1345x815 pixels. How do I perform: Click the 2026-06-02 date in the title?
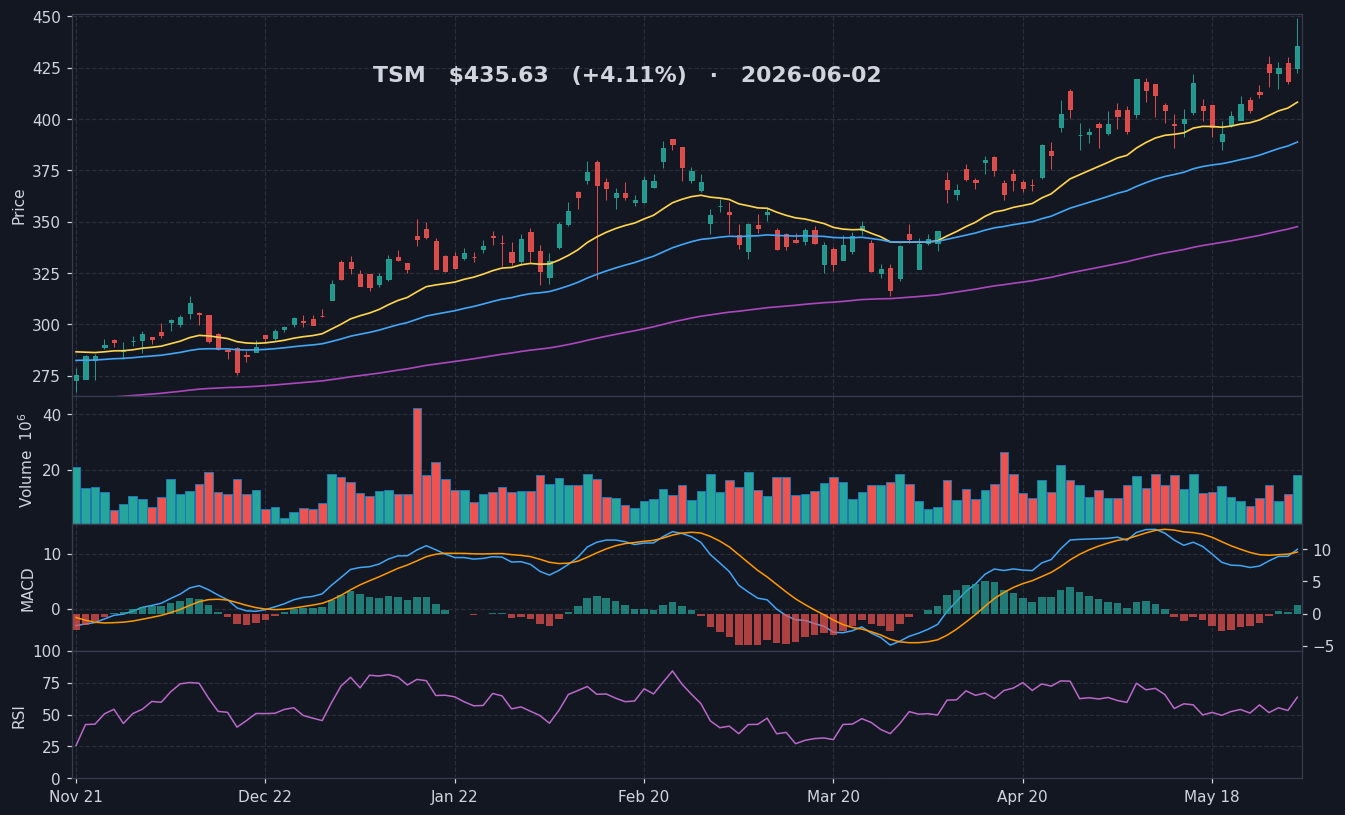pos(811,76)
